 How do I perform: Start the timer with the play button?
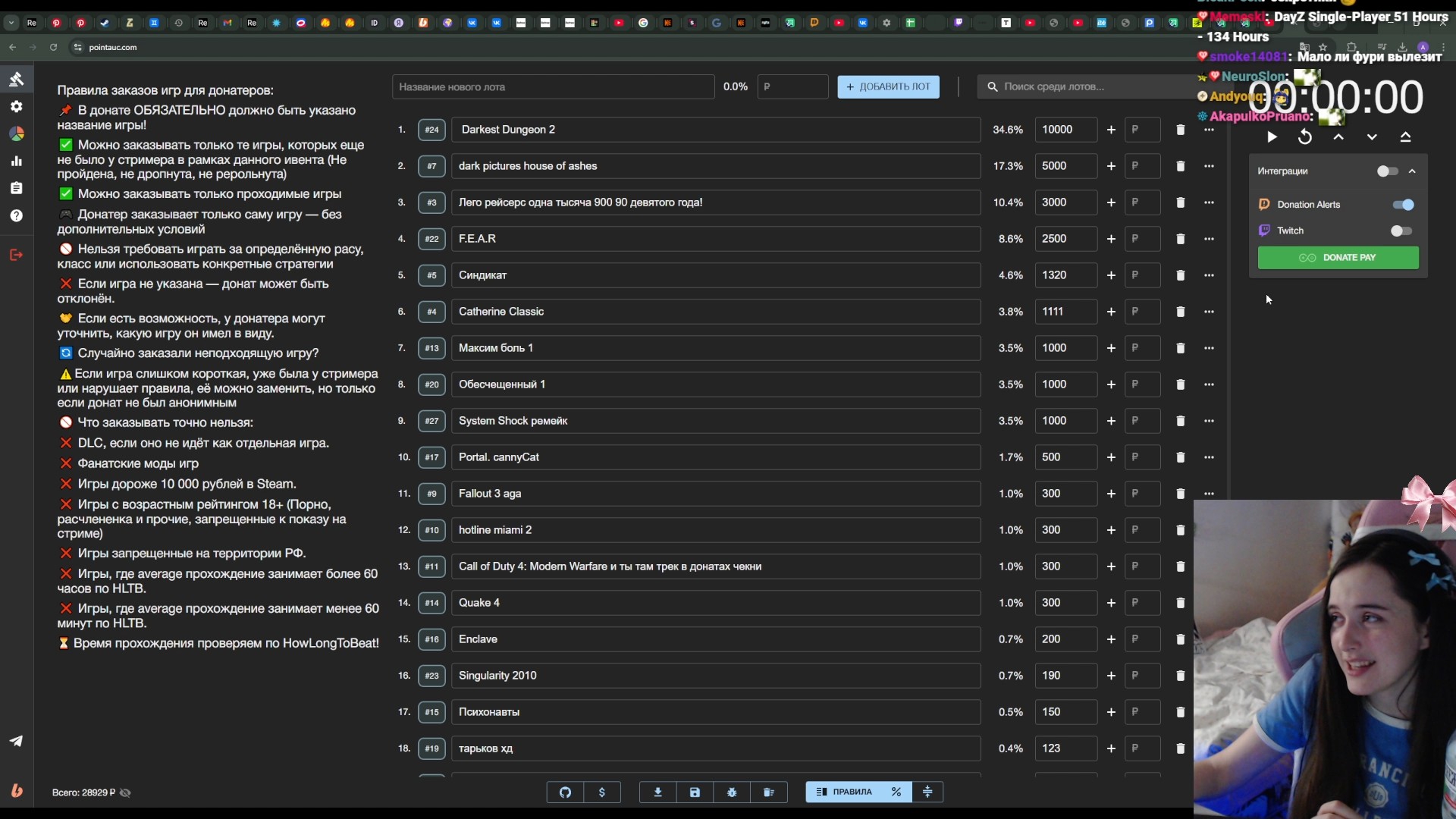[1272, 137]
